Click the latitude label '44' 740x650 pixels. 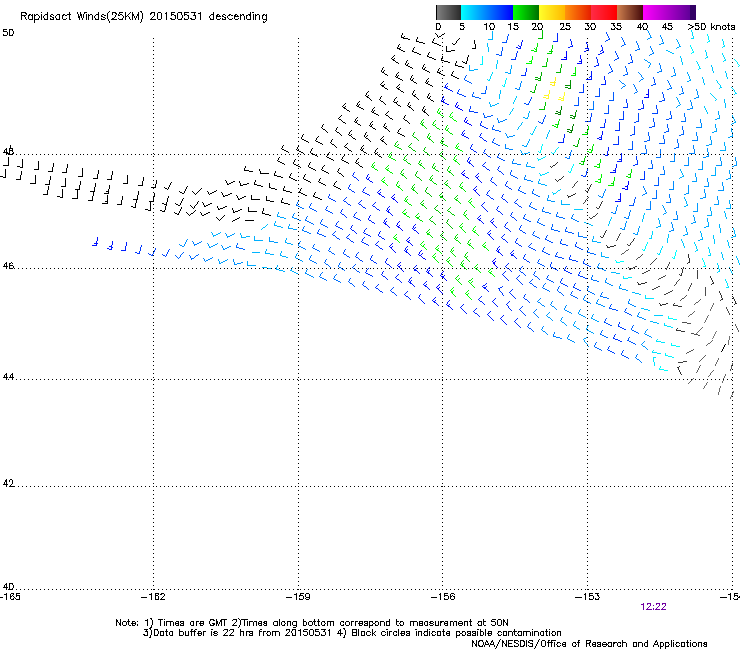[8, 377]
